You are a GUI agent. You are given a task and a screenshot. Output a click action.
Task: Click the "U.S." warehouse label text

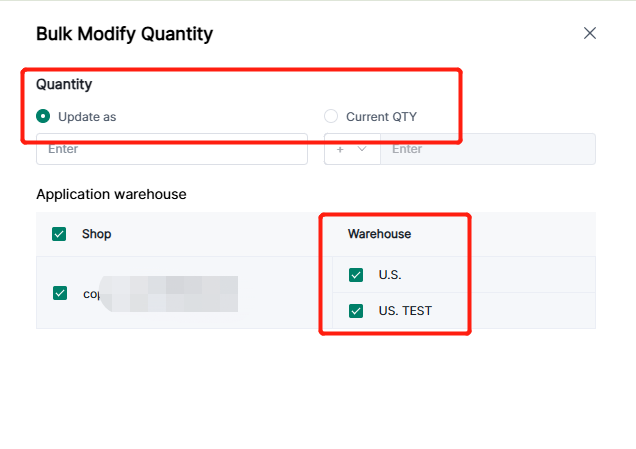click(x=390, y=275)
